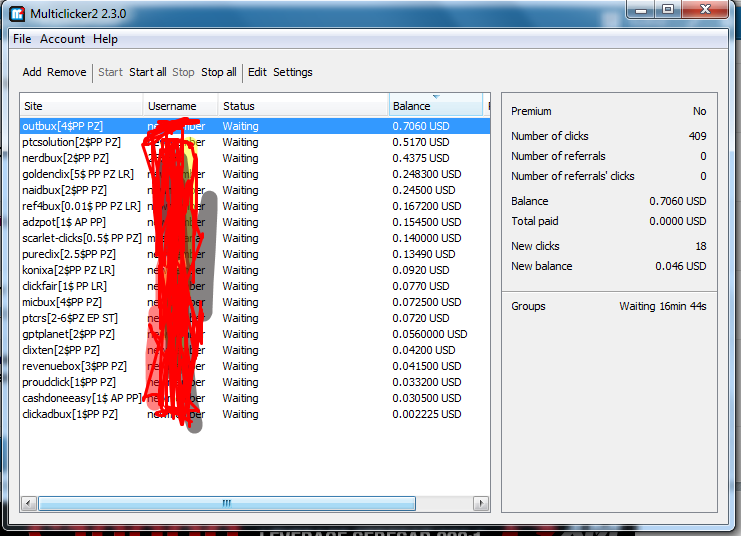Select the micbux[4$PP PZ] row
Viewport: 741px width, 536px height.
[x=255, y=302]
